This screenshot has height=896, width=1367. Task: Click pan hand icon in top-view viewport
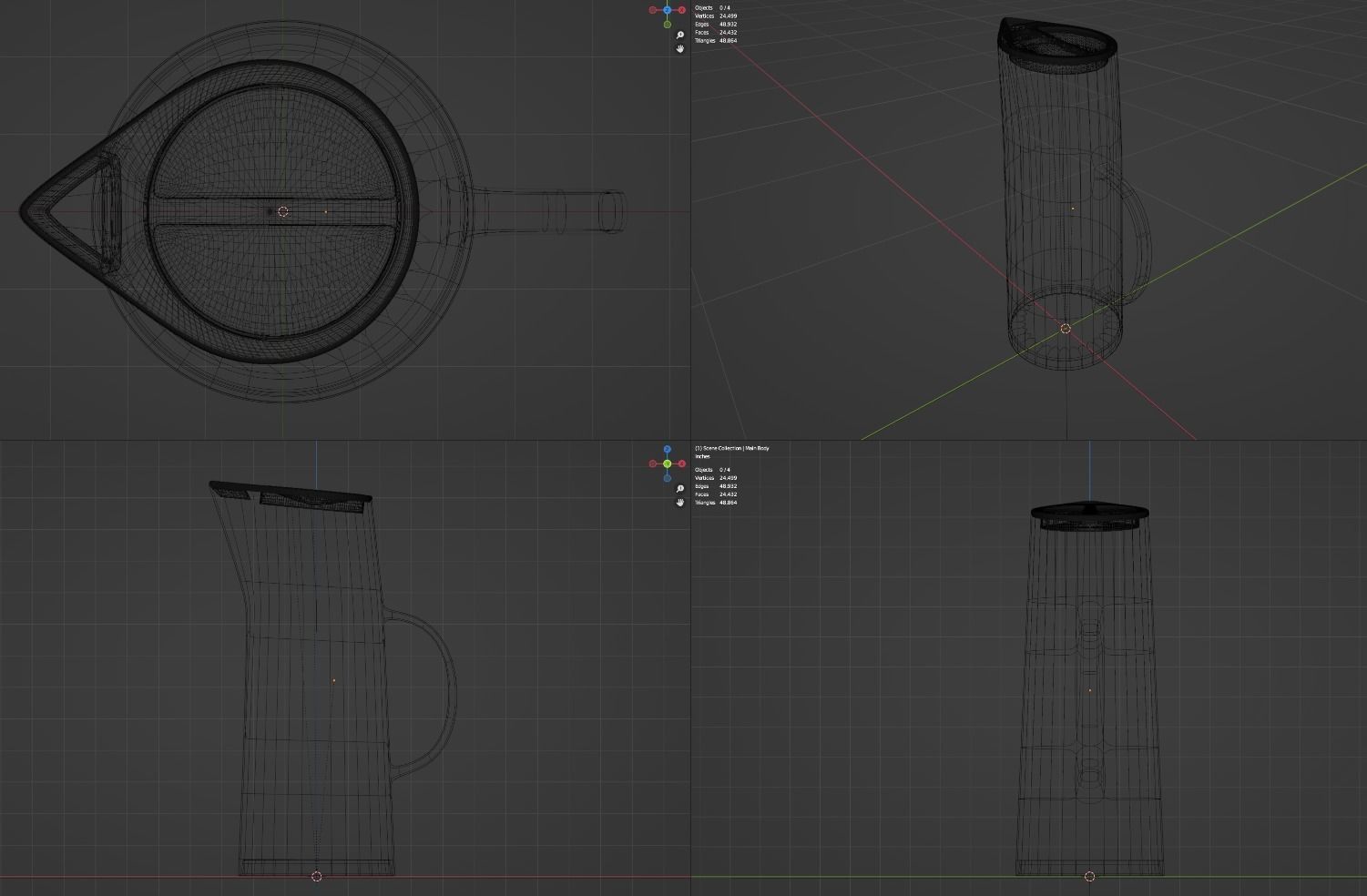[x=680, y=48]
